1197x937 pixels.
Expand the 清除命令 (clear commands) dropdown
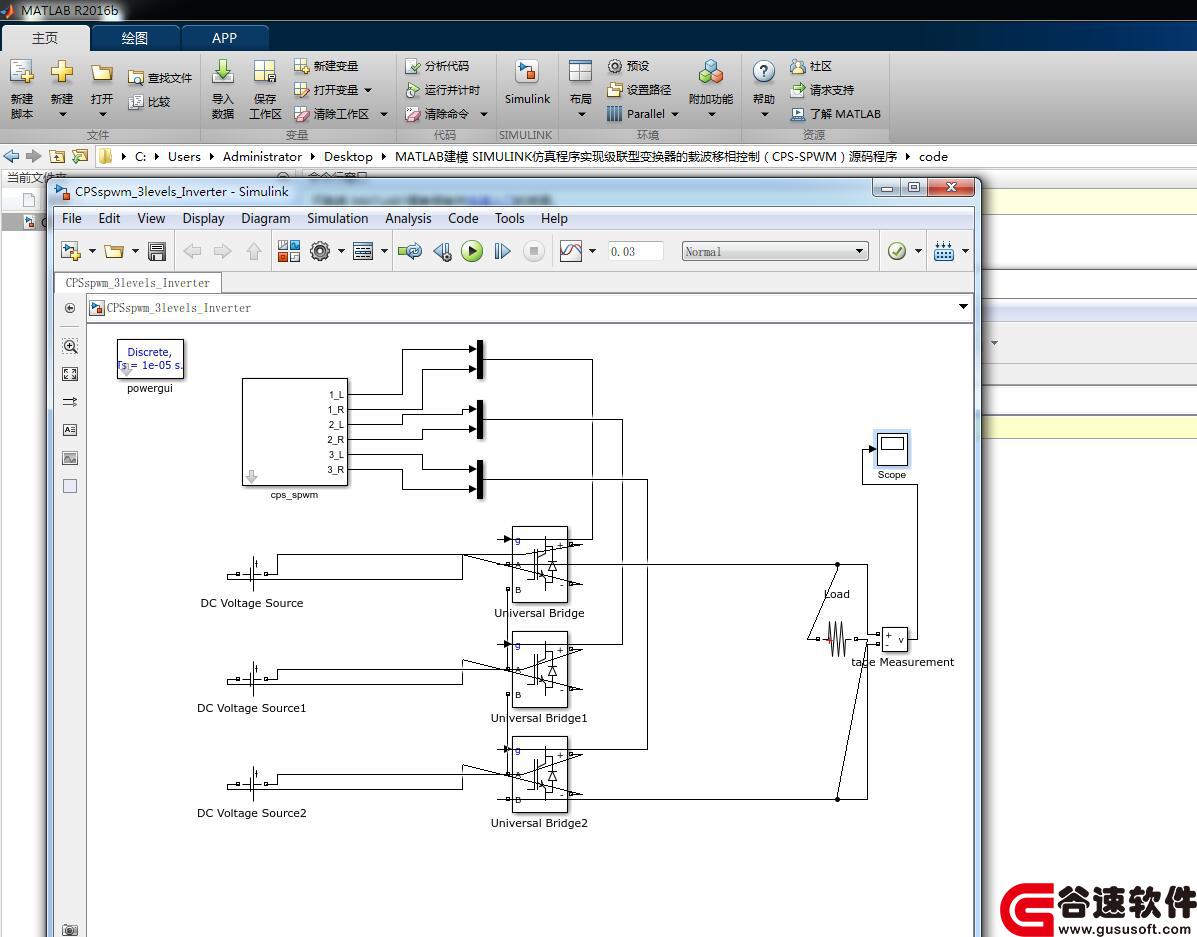tap(483, 114)
